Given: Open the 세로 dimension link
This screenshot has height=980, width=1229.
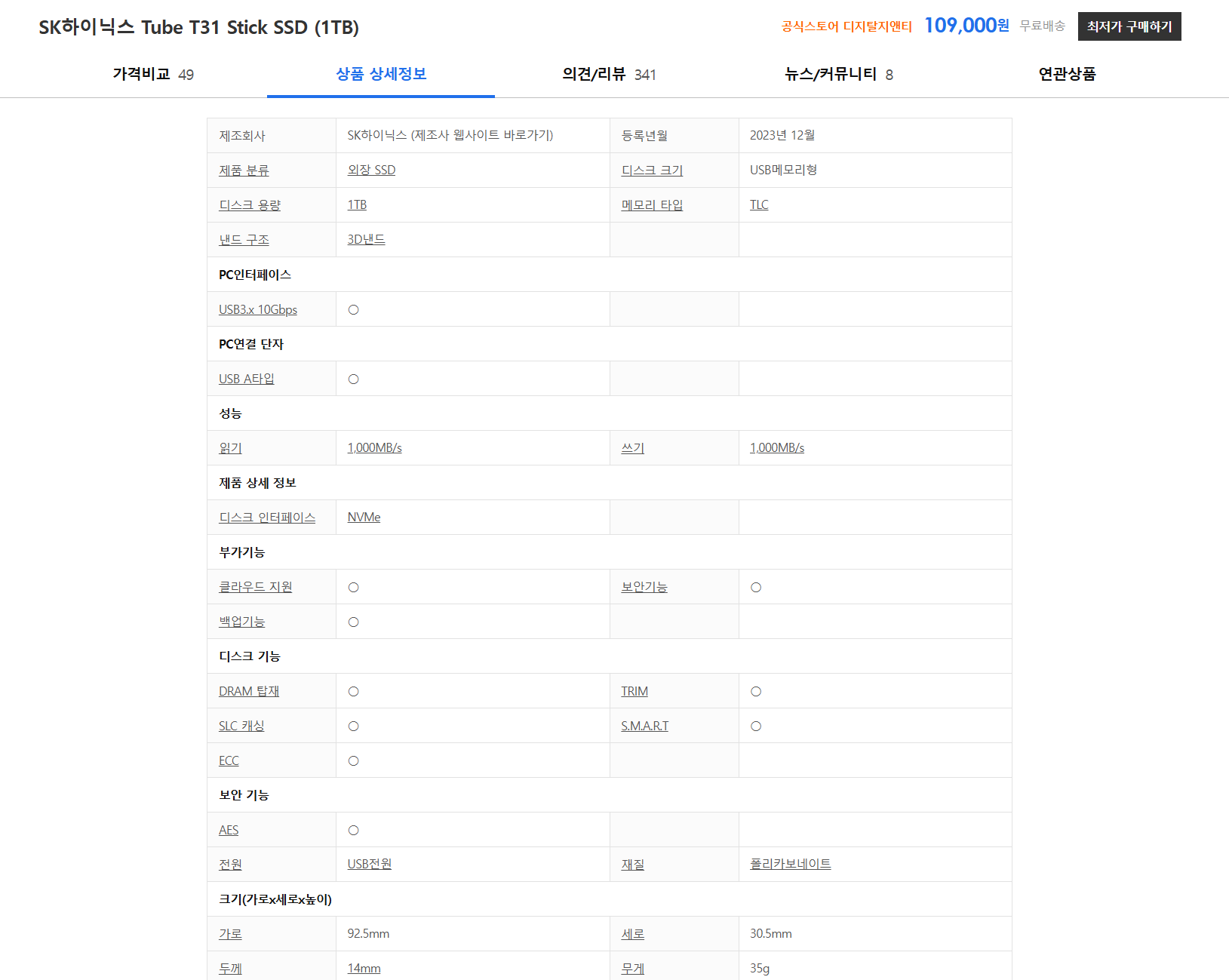Looking at the screenshot, I should (632, 934).
